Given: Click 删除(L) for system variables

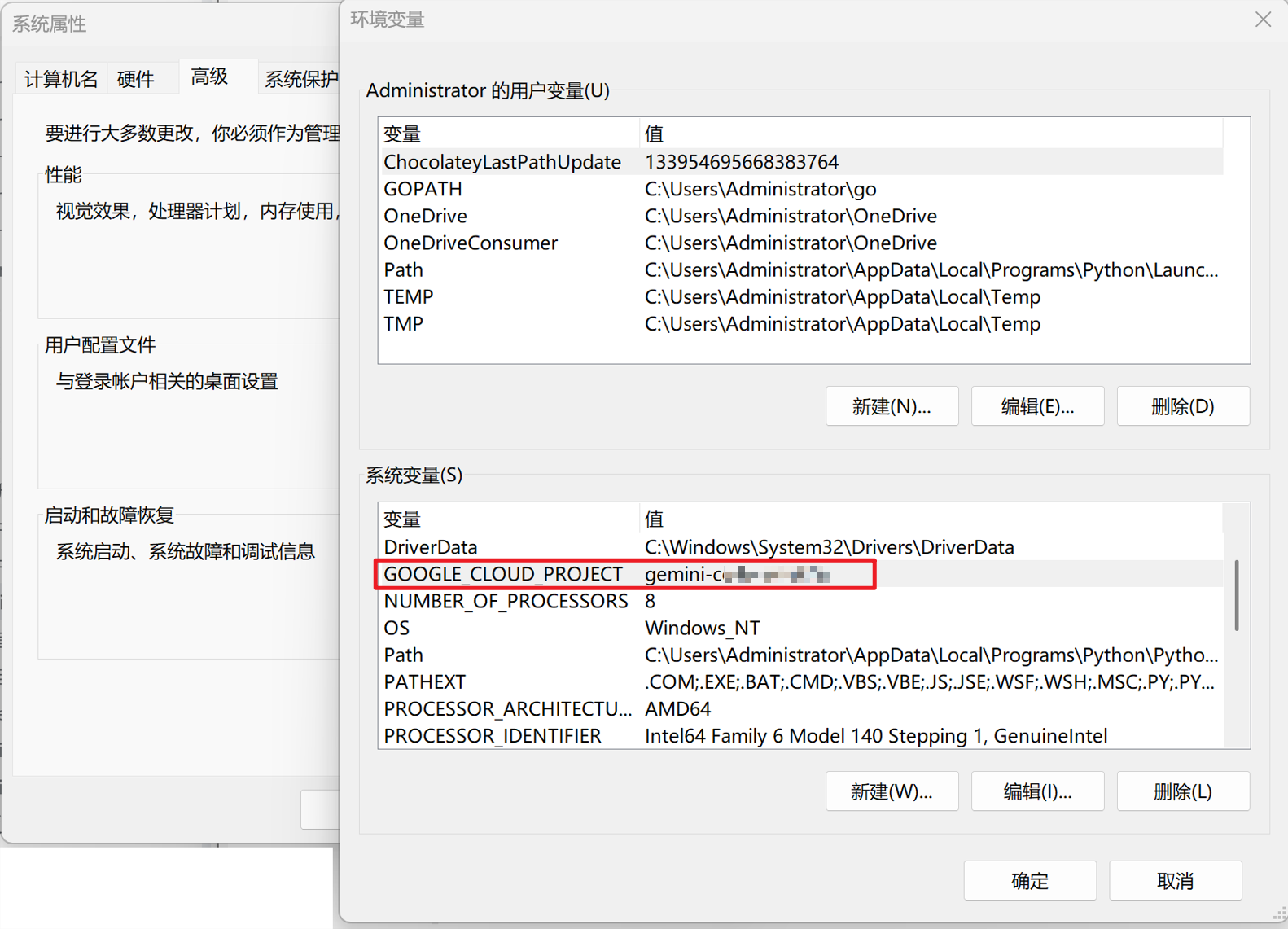Looking at the screenshot, I should pos(1182,791).
